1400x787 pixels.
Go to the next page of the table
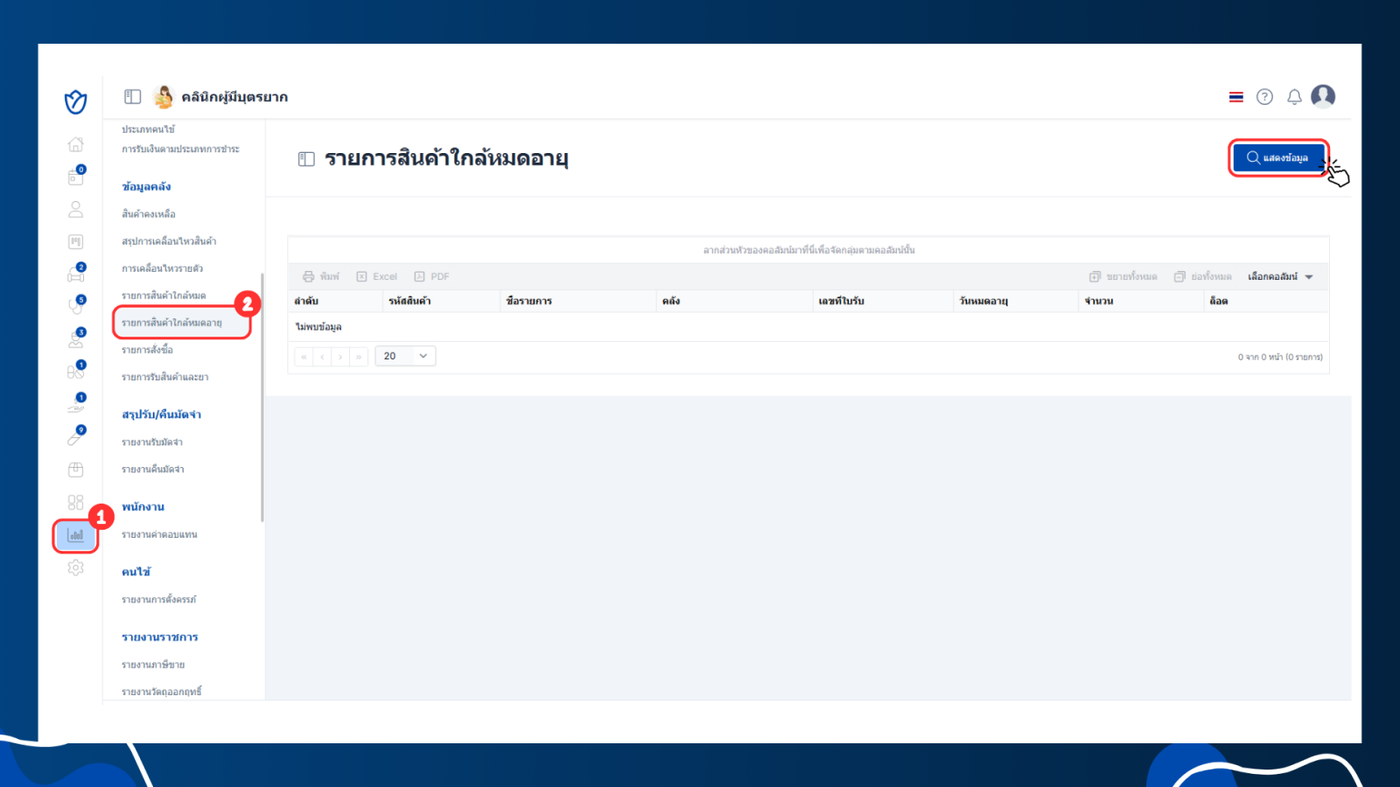[340, 356]
